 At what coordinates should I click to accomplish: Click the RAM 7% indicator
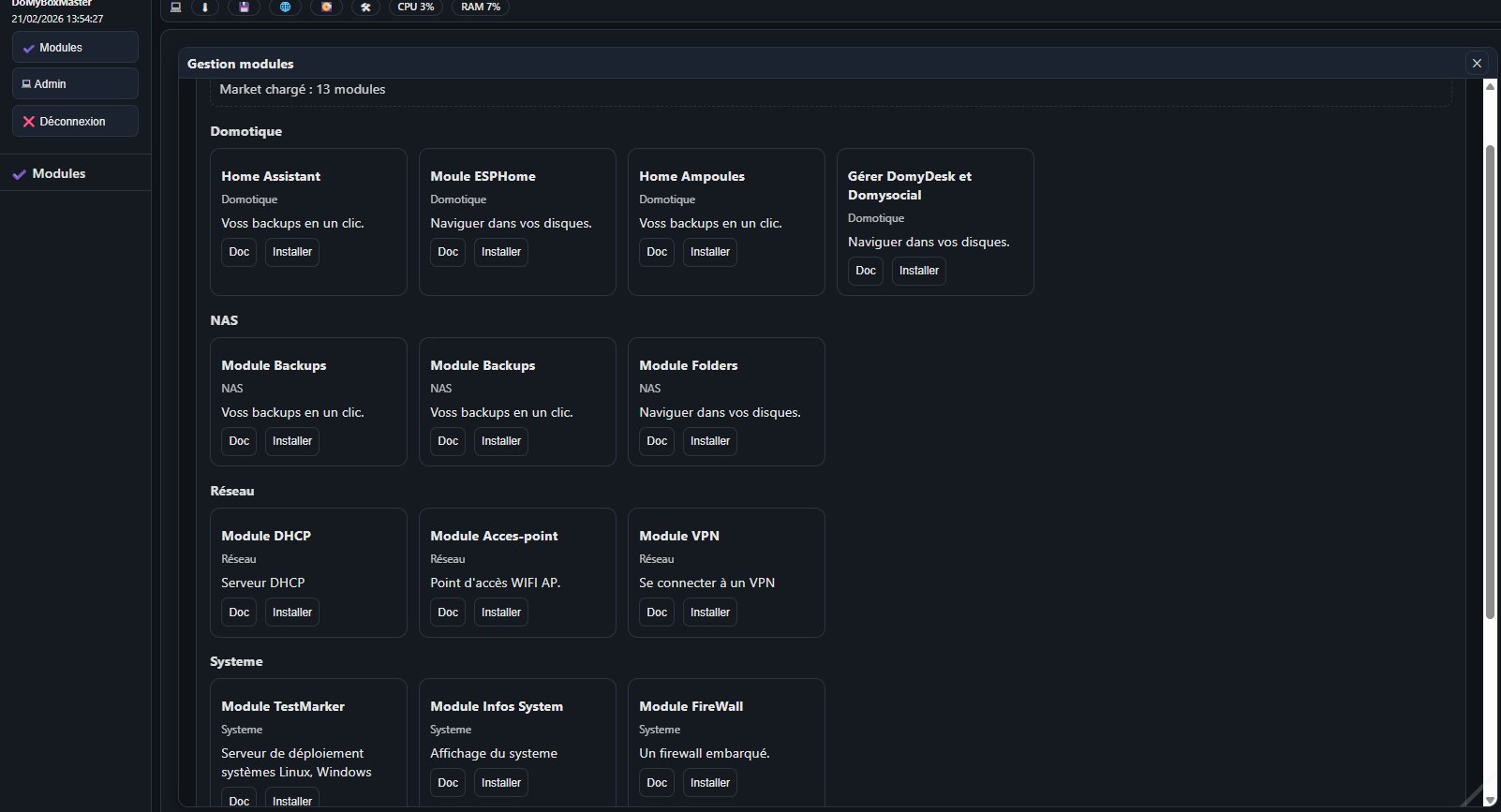pyautogui.click(x=481, y=7)
